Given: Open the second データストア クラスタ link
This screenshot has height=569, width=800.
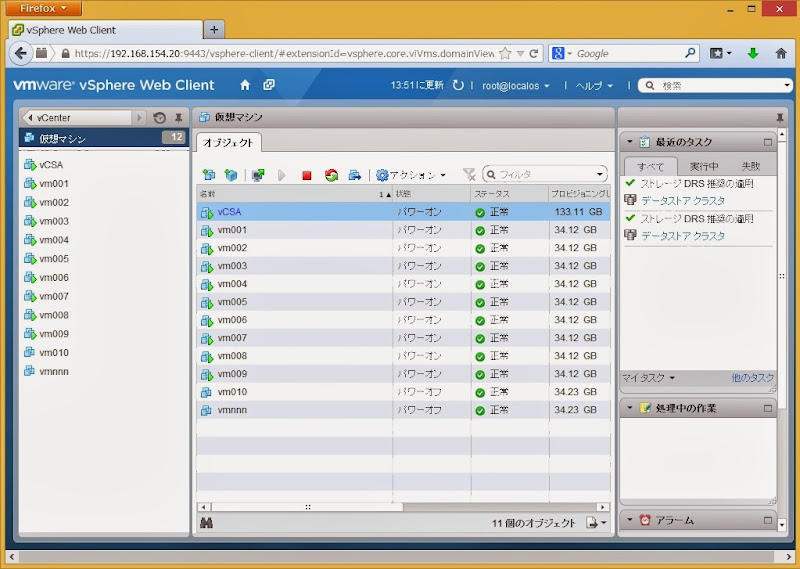Looking at the screenshot, I should click(x=683, y=236).
